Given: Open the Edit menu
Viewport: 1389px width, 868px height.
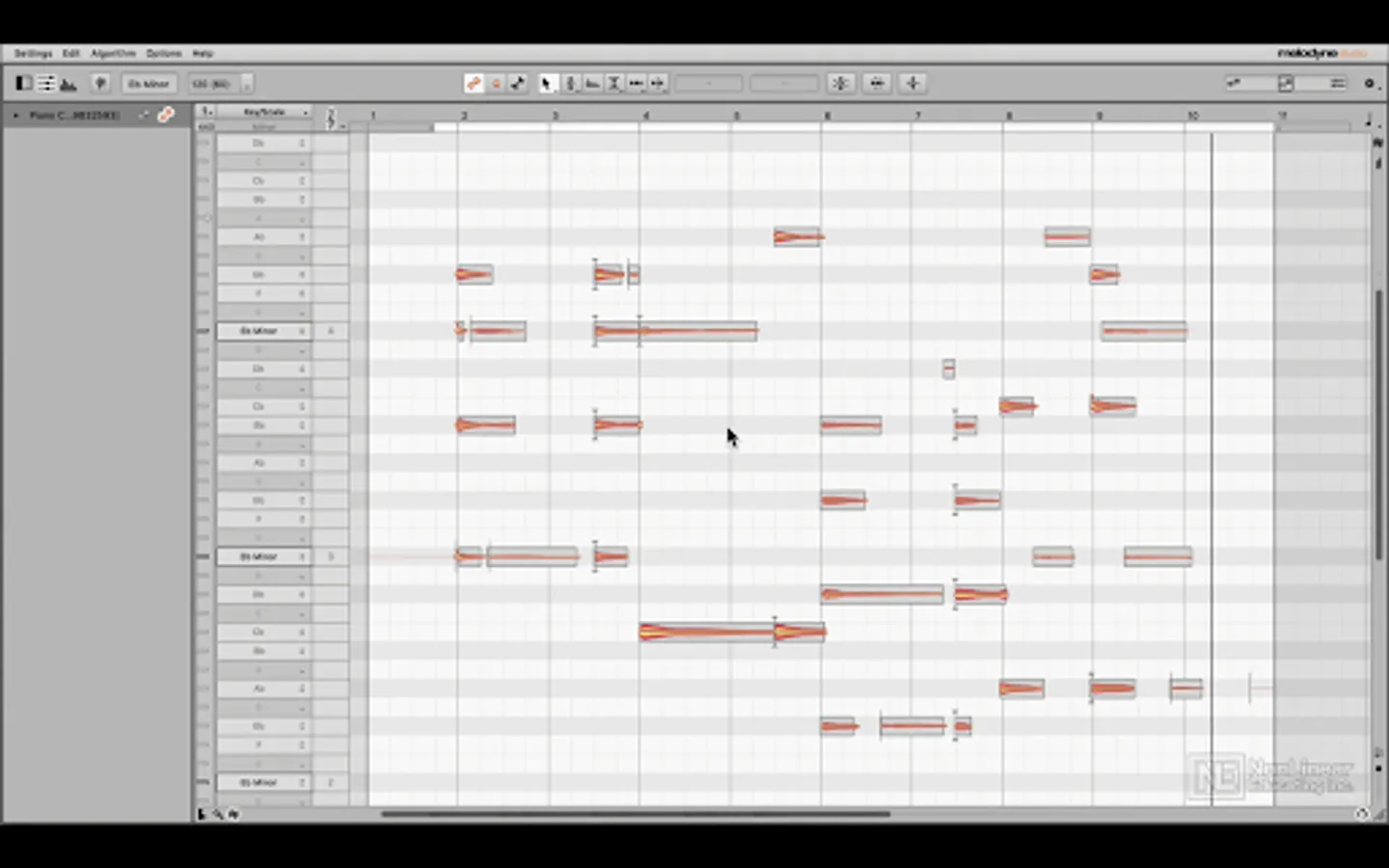Looking at the screenshot, I should click(71, 53).
